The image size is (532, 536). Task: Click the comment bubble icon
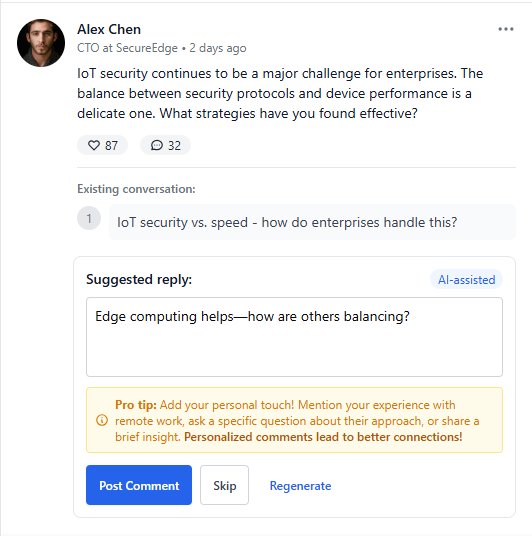click(157, 145)
